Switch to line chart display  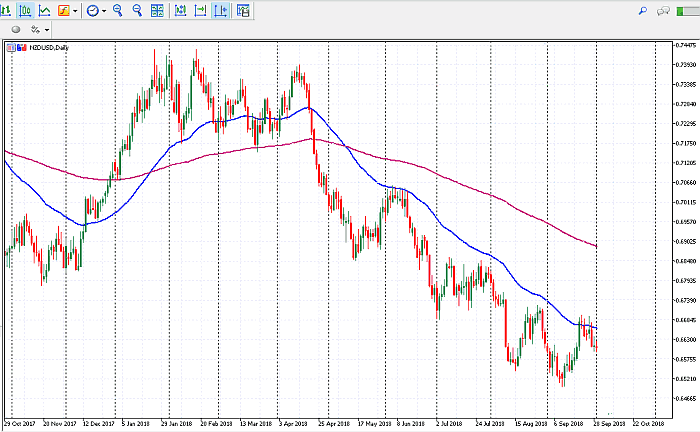(x=44, y=10)
